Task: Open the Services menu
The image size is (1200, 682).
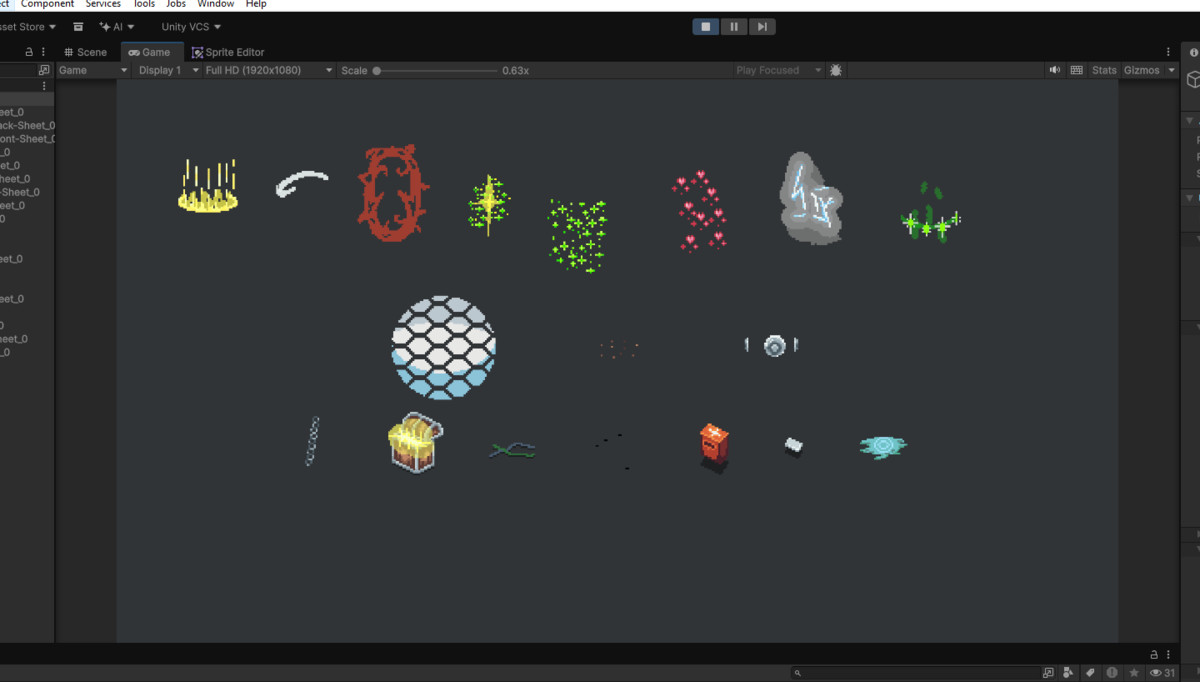Action: (x=103, y=4)
